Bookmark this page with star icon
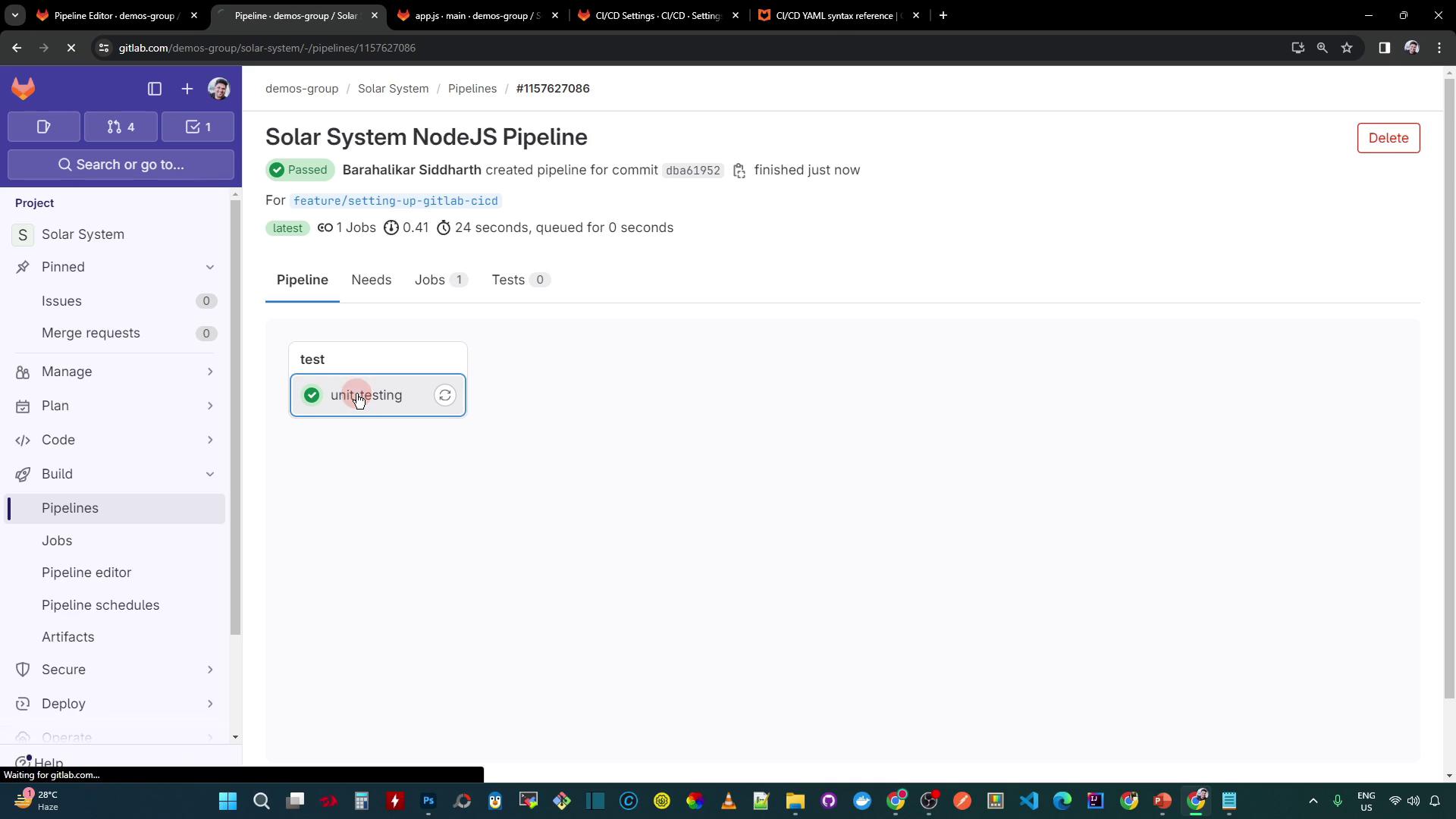This screenshot has width=1456, height=819. click(x=1347, y=48)
